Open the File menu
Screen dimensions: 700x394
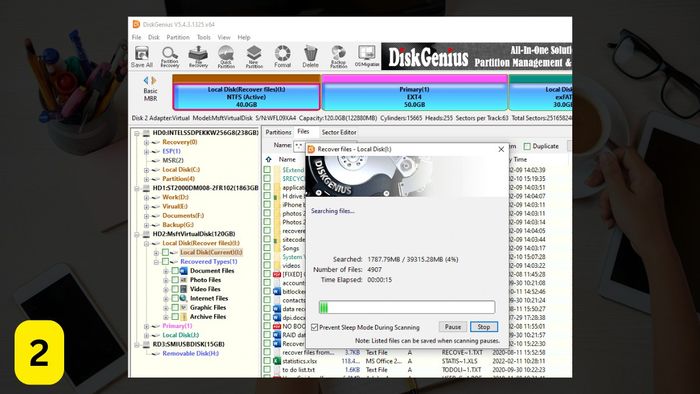point(137,37)
